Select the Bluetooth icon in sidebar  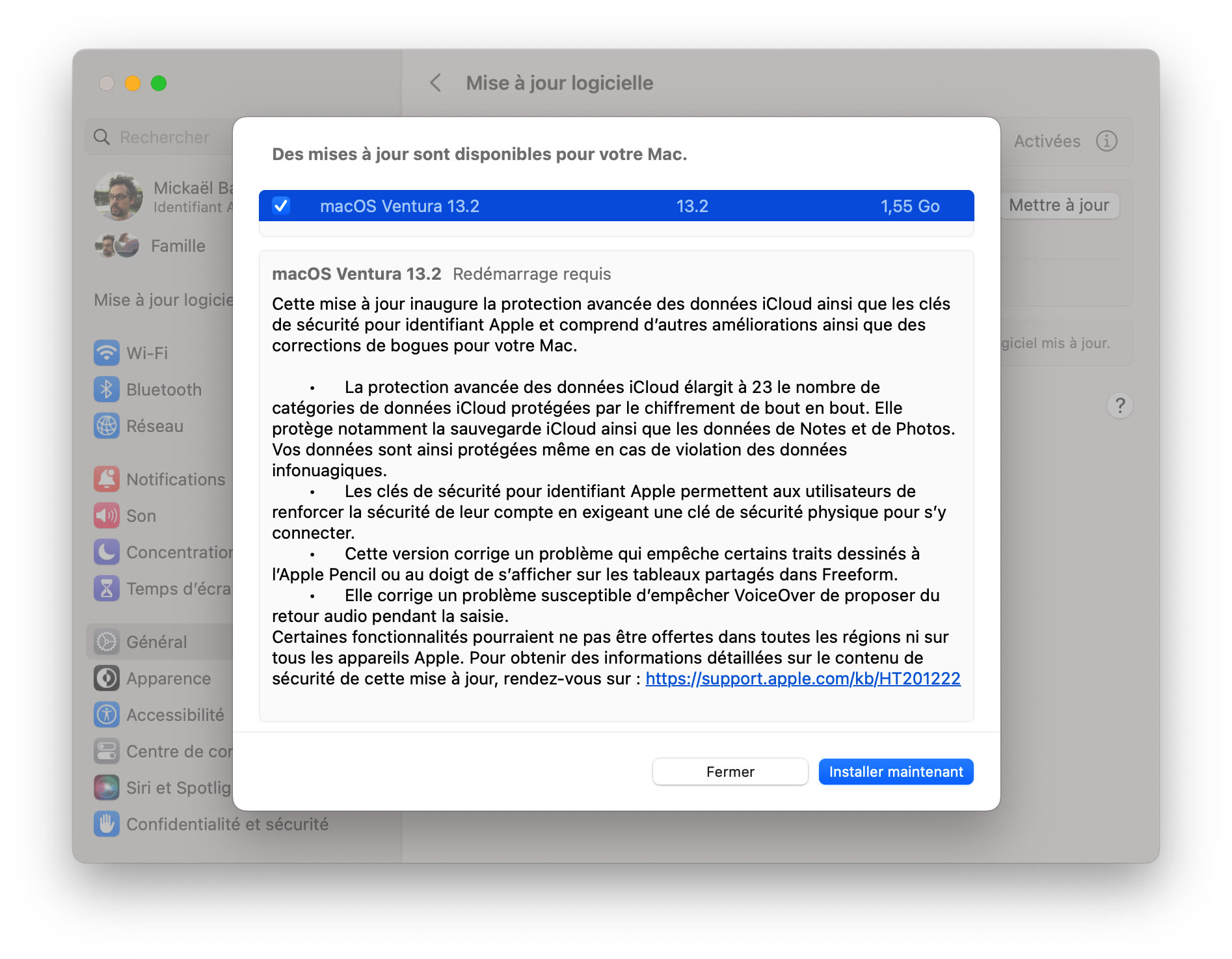107,389
